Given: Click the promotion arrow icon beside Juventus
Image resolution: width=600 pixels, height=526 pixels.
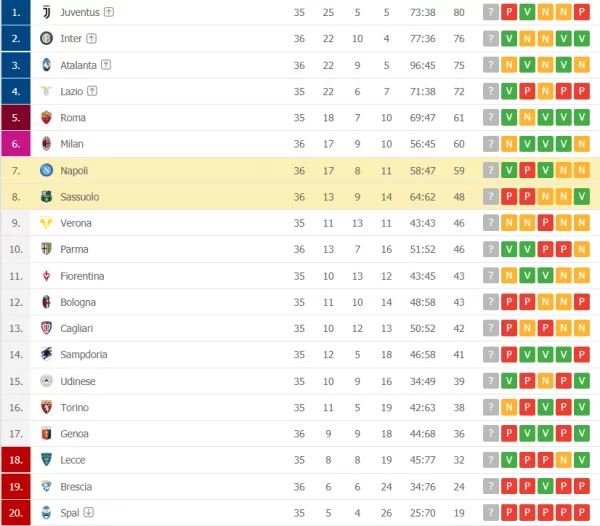Looking at the screenshot, I should (x=109, y=12).
